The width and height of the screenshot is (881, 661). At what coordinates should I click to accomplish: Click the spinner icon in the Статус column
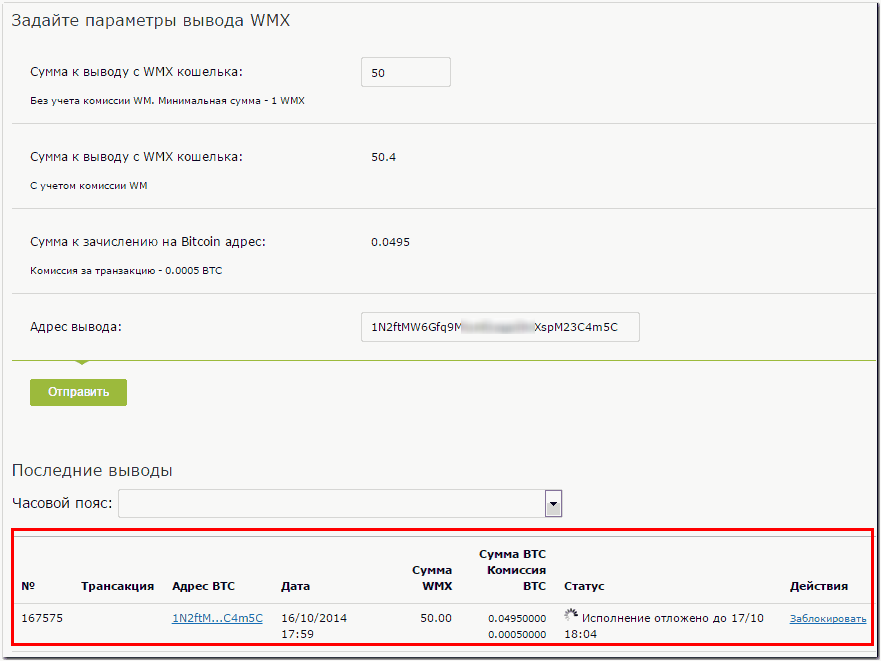click(571, 615)
